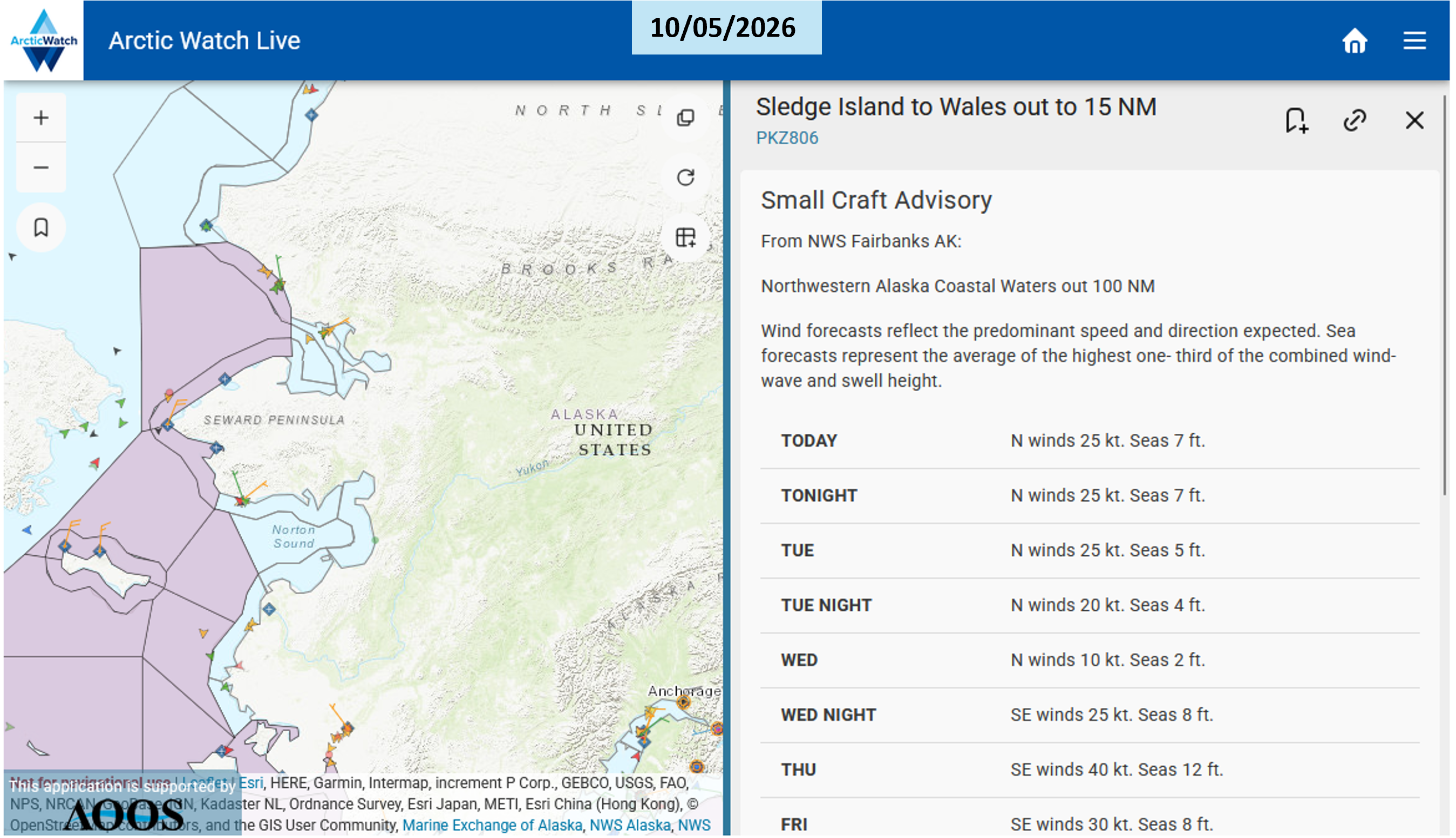Screen dimensions: 1456x838
Task: Click 'N winds 25 kt. Seas 5 ft.' text
Action: coord(1107,550)
